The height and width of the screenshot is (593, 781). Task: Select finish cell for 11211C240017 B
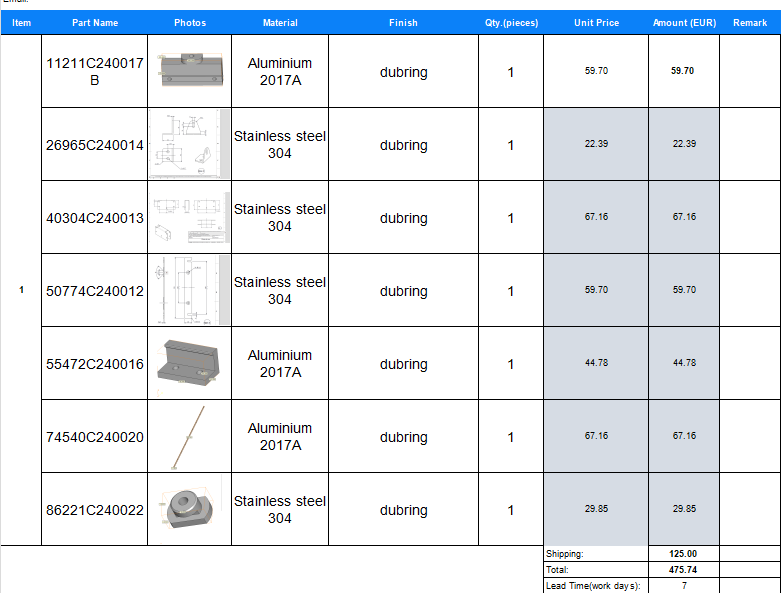click(403, 71)
